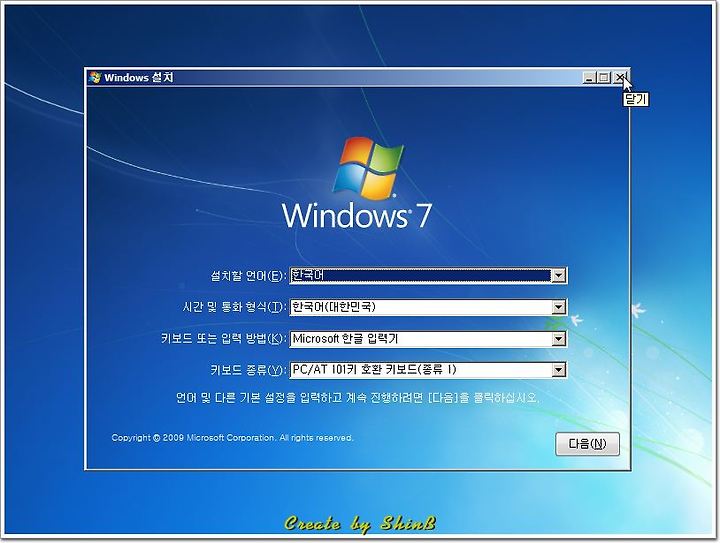Open the 시간 및 통화 형식 dropdown arrow
This screenshot has width=720, height=543.
pyautogui.click(x=558, y=307)
